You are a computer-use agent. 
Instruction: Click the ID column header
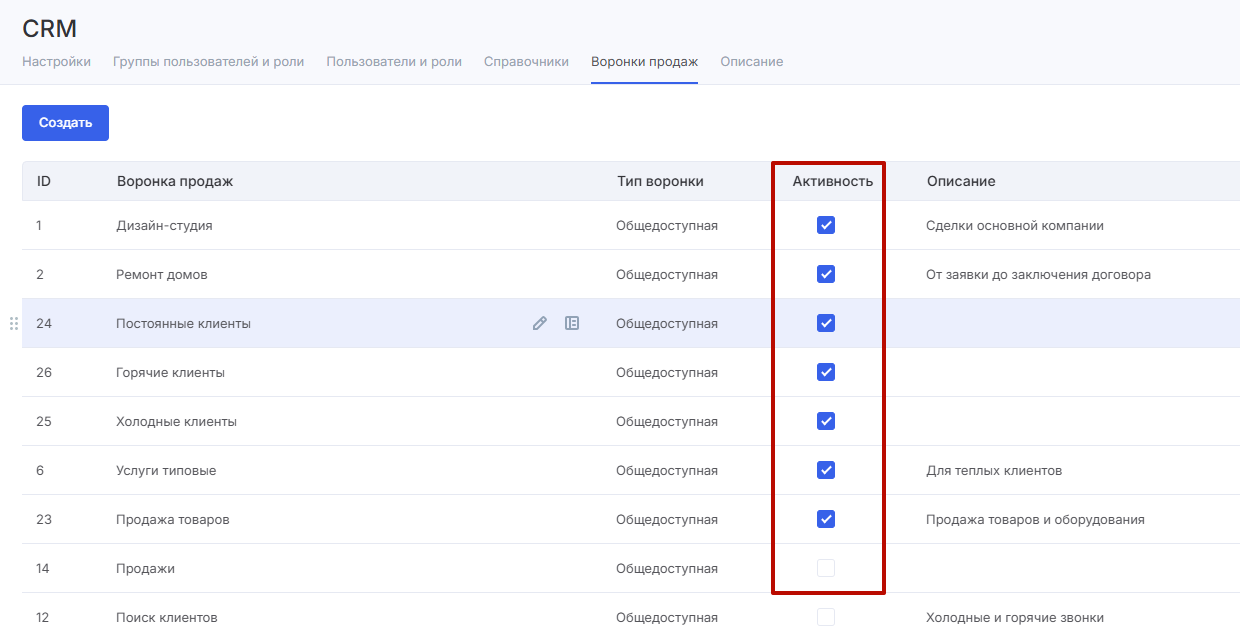point(44,181)
